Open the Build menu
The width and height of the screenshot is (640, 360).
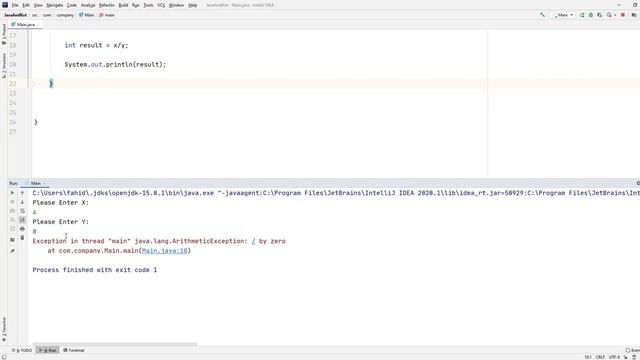tap(123, 5)
